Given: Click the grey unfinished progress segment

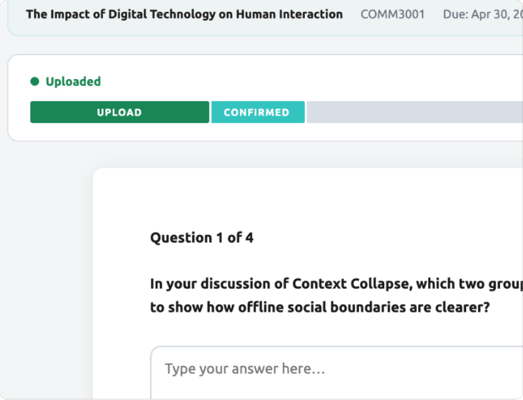Looking at the screenshot, I should tap(415, 112).
